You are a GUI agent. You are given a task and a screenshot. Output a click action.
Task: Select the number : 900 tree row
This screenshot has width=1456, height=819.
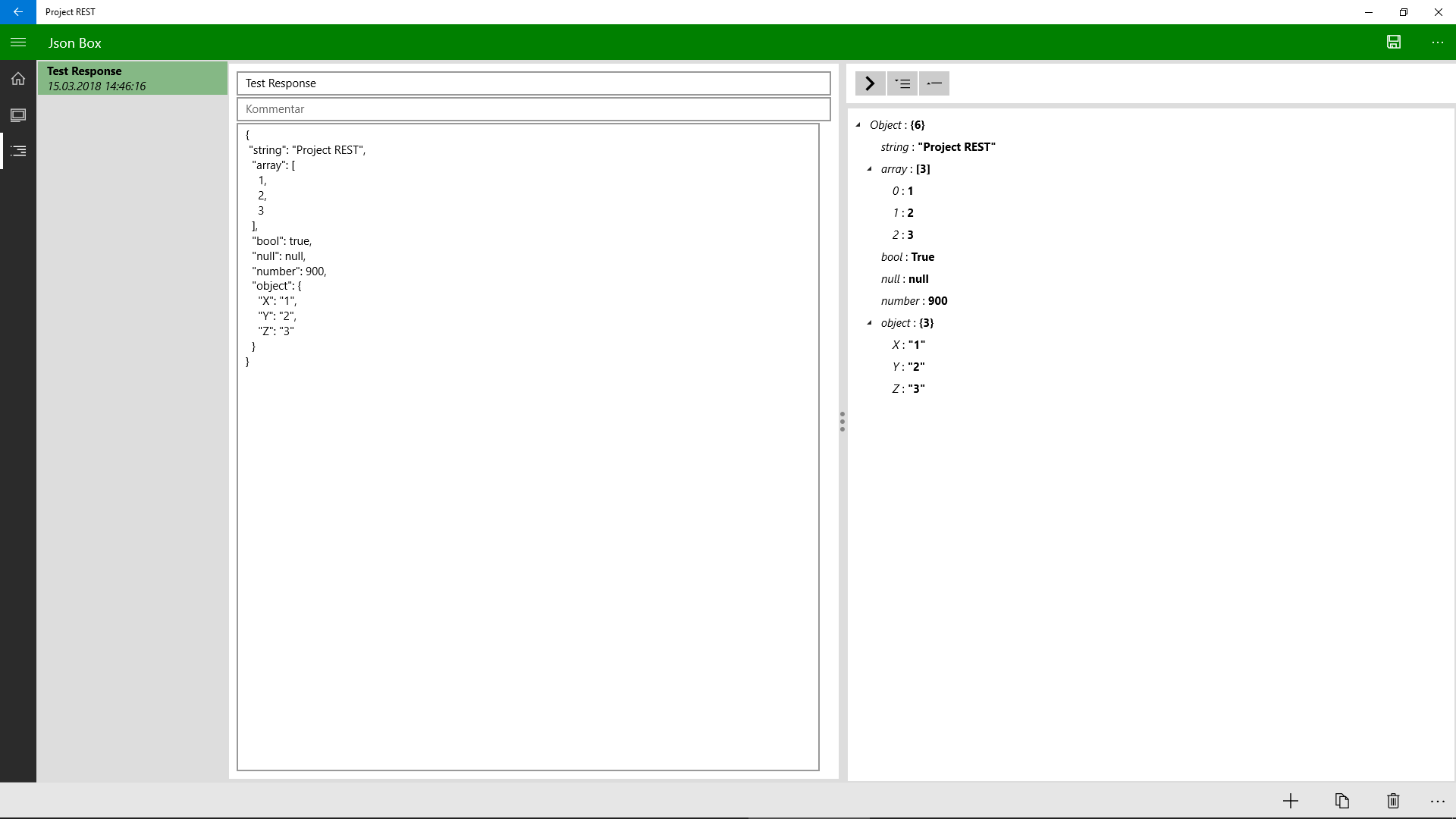914,301
